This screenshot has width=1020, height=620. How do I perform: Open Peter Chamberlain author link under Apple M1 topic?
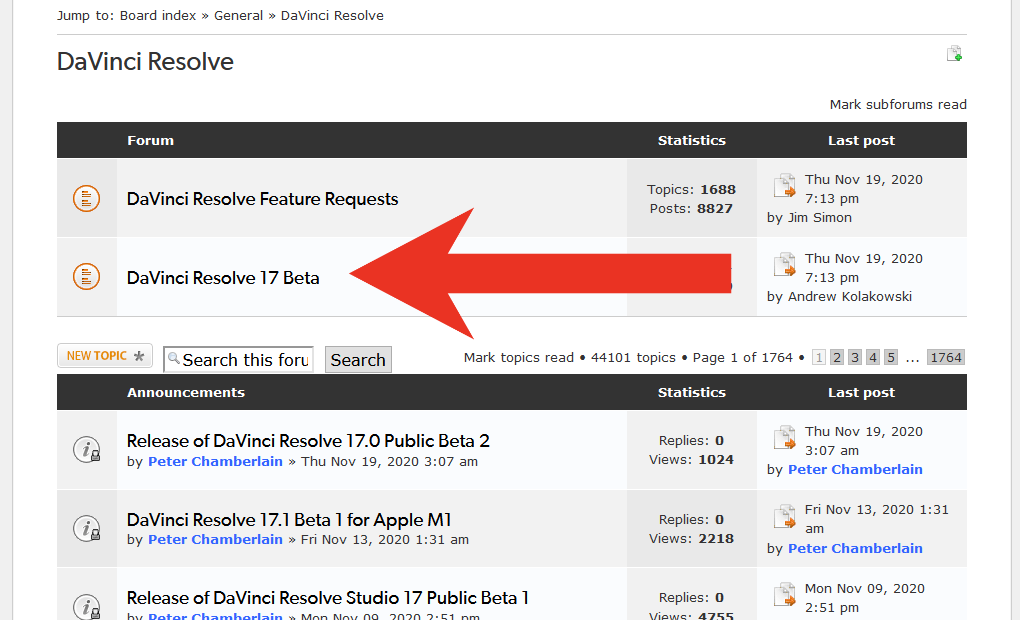click(215, 540)
